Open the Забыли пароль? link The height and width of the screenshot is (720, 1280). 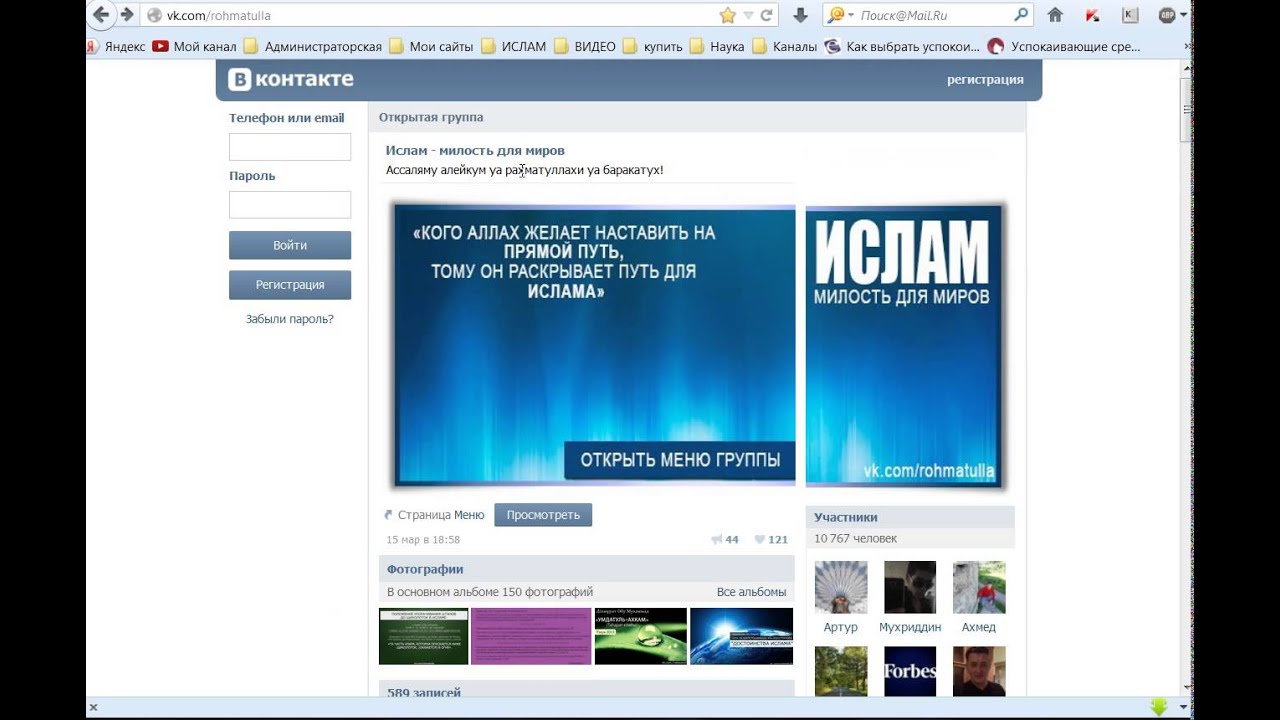(290, 319)
